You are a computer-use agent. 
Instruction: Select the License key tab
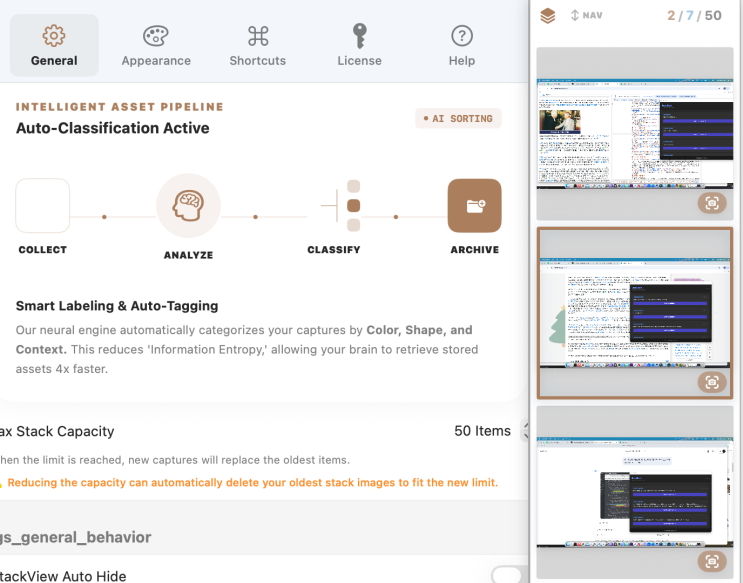point(360,46)
